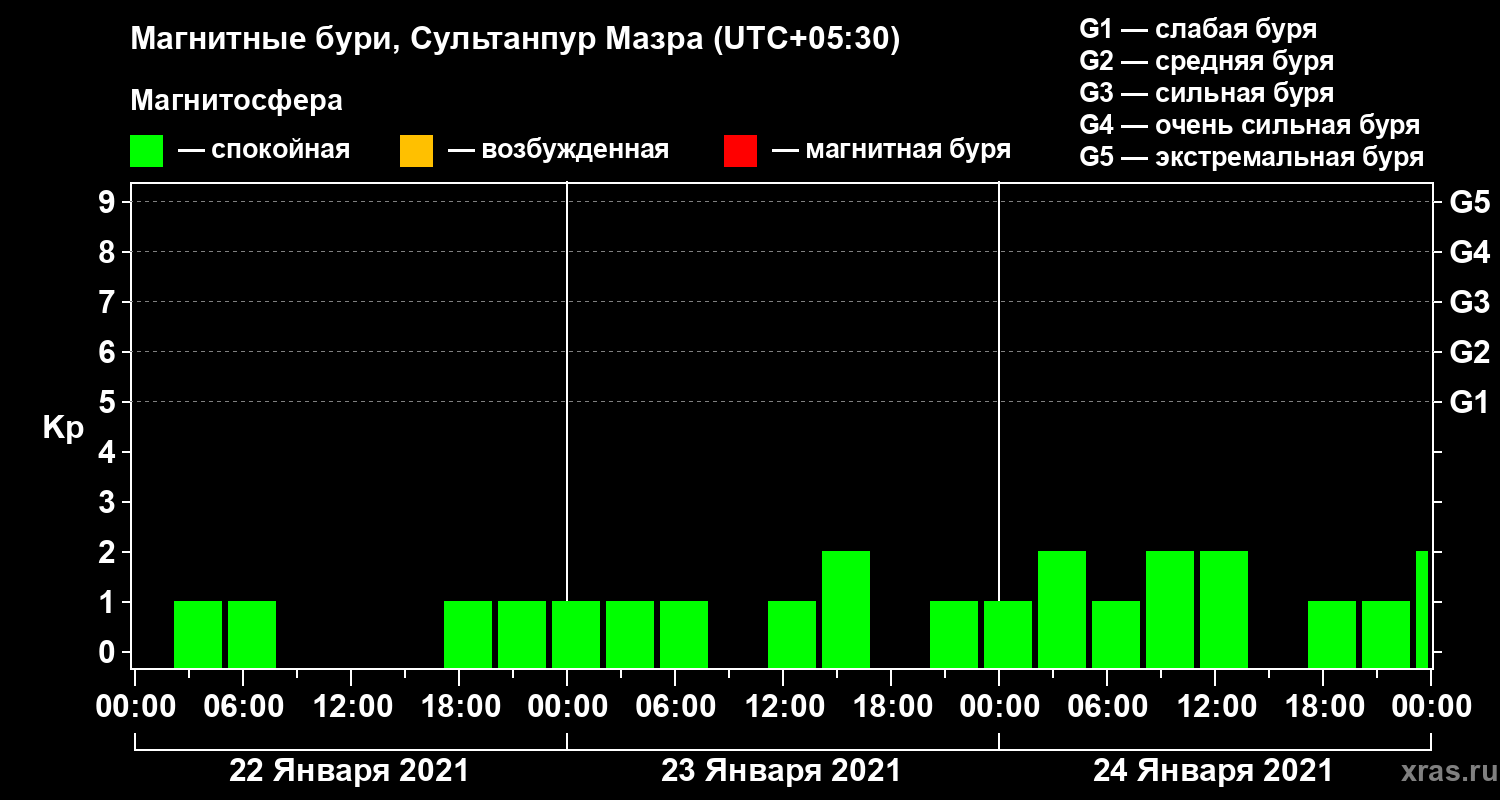The width and height of the screenshot is (1500, 800).
Task: Click the orange excited magnetosphere legend swatch
Action: 416,151
